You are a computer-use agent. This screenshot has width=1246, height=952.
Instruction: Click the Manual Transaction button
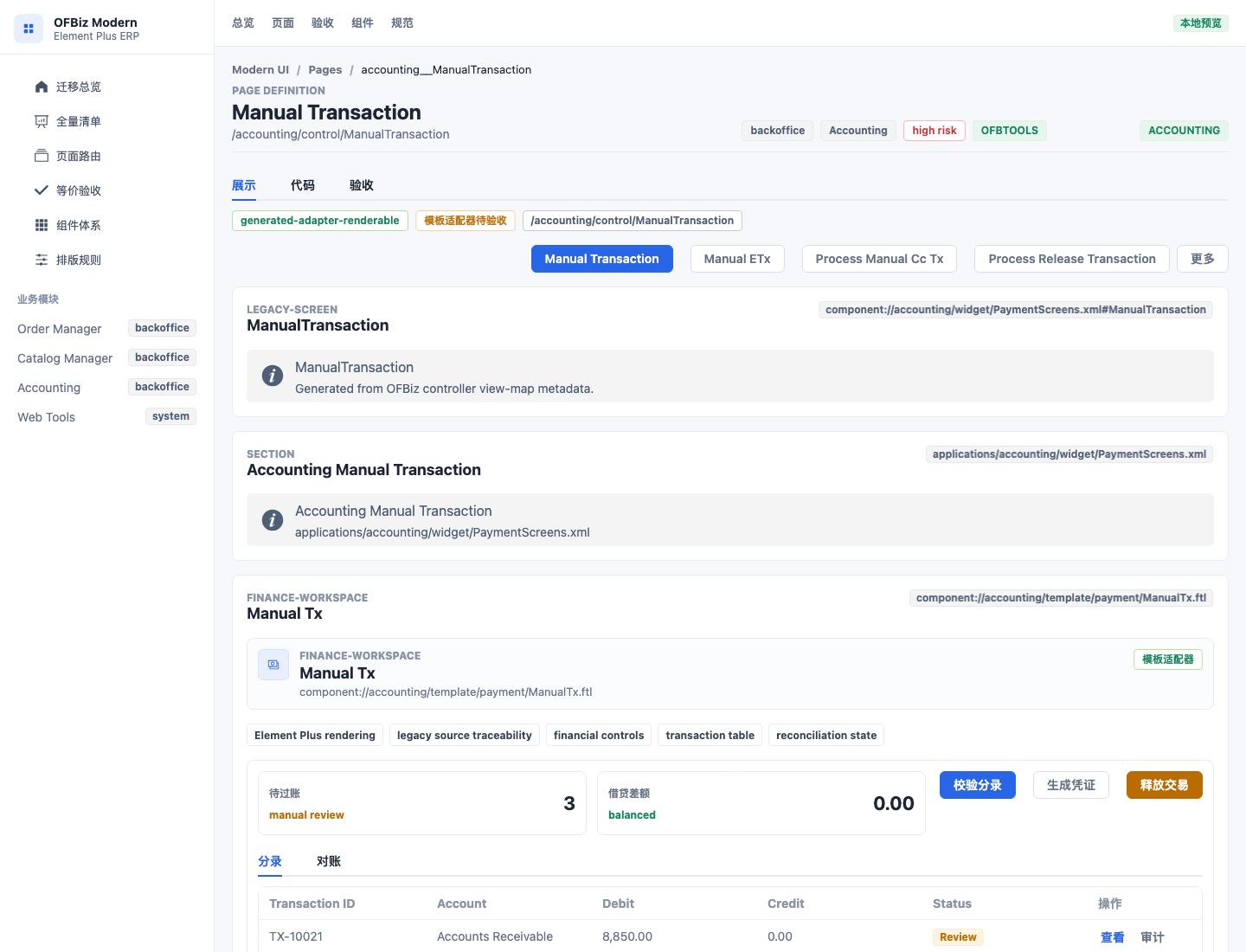pos(602,259)
